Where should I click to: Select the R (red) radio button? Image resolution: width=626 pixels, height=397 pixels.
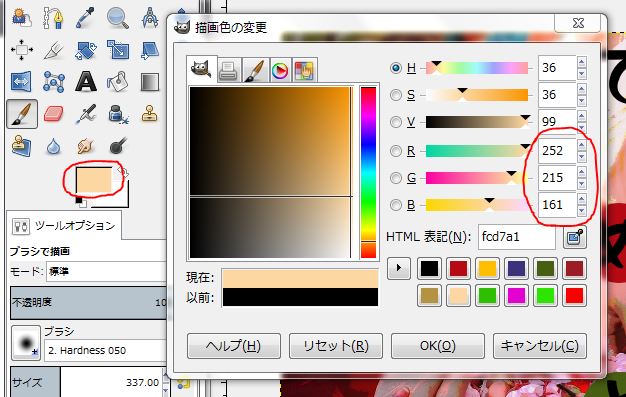[396, 151]
